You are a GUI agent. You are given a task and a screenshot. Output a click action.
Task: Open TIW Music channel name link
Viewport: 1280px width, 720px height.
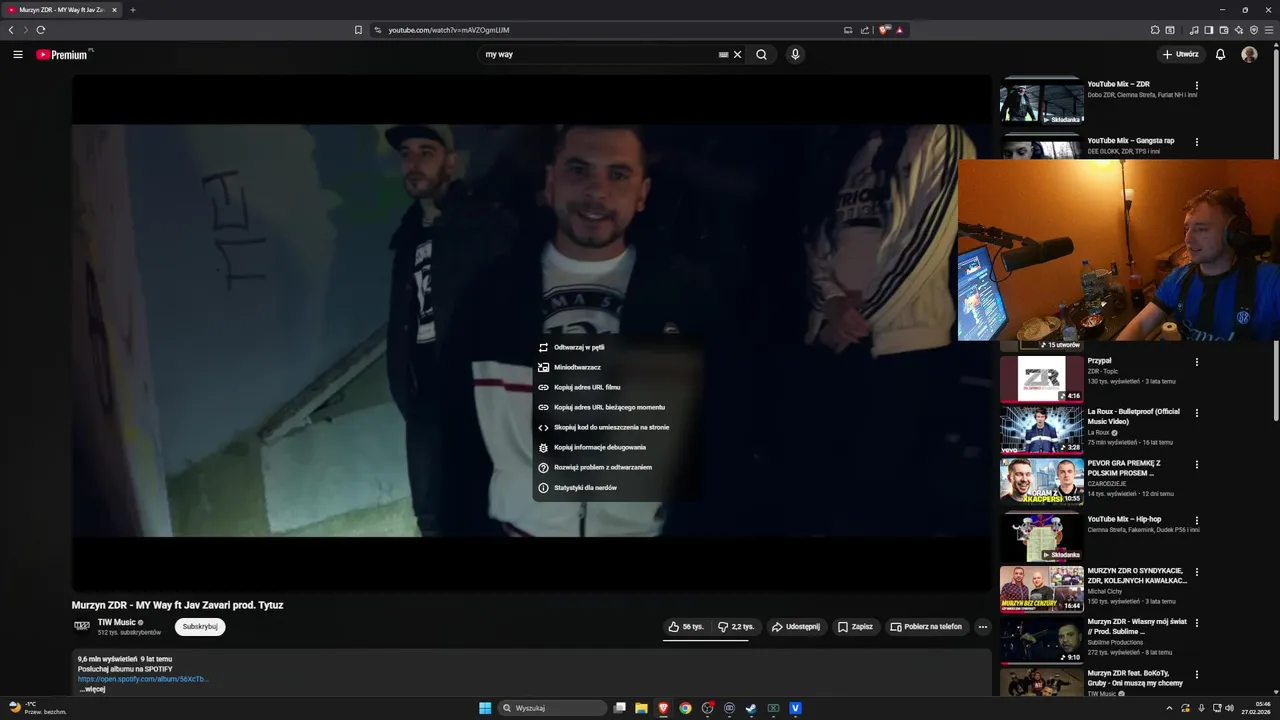[116, 622]
